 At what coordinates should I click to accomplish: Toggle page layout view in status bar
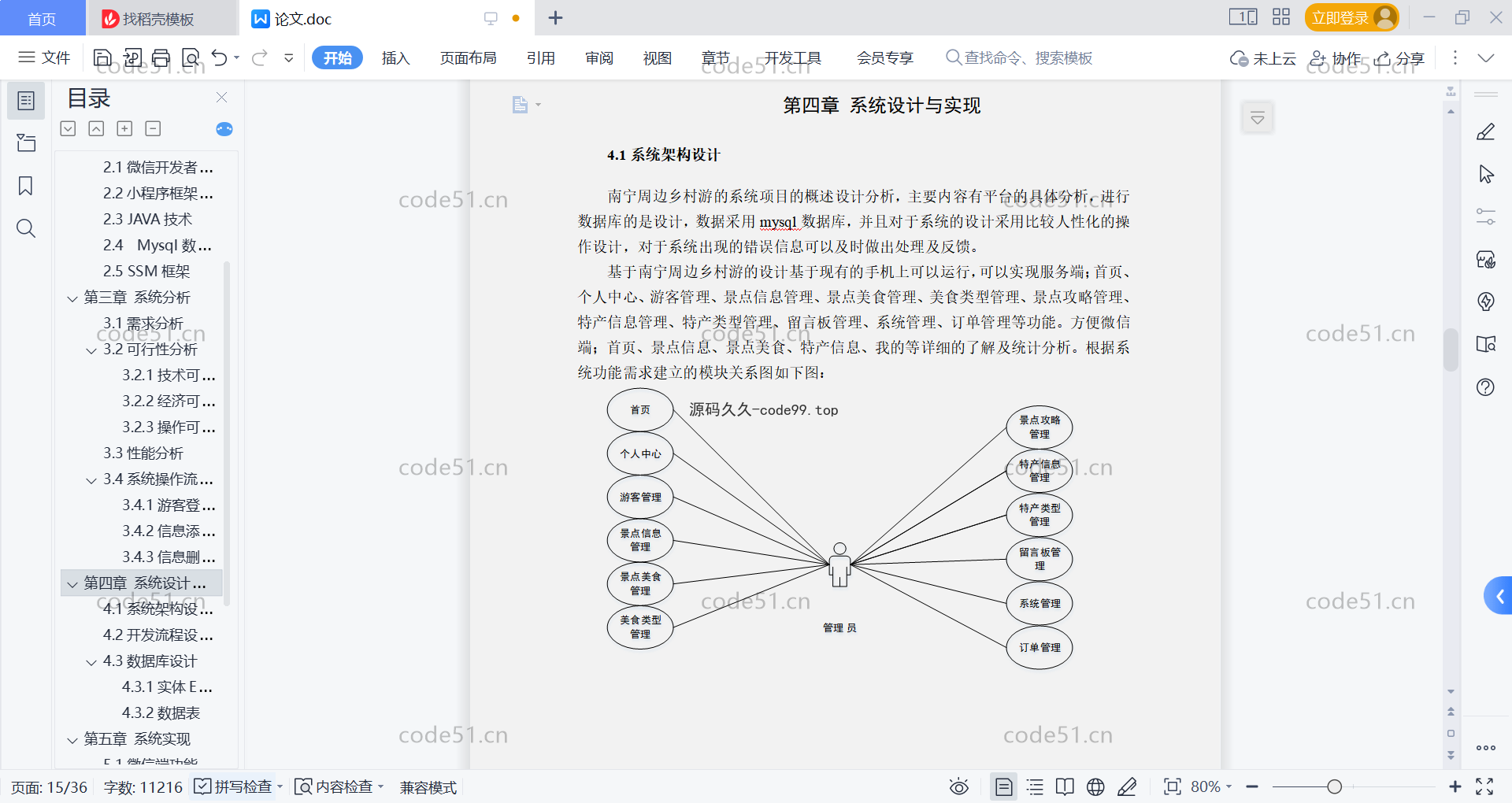click(1004, 786)
